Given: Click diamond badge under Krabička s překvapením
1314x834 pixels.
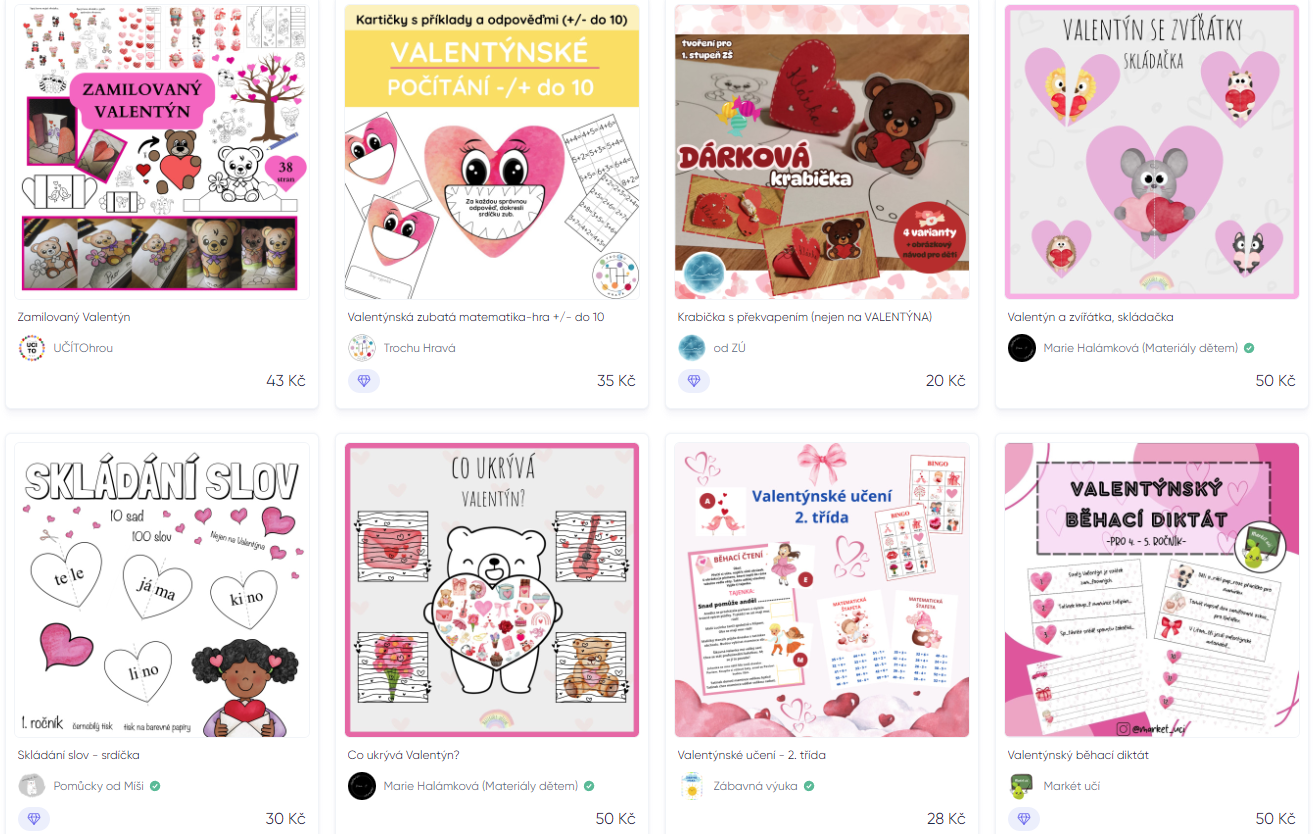Looking at the screenshot, I should [694, 381].
